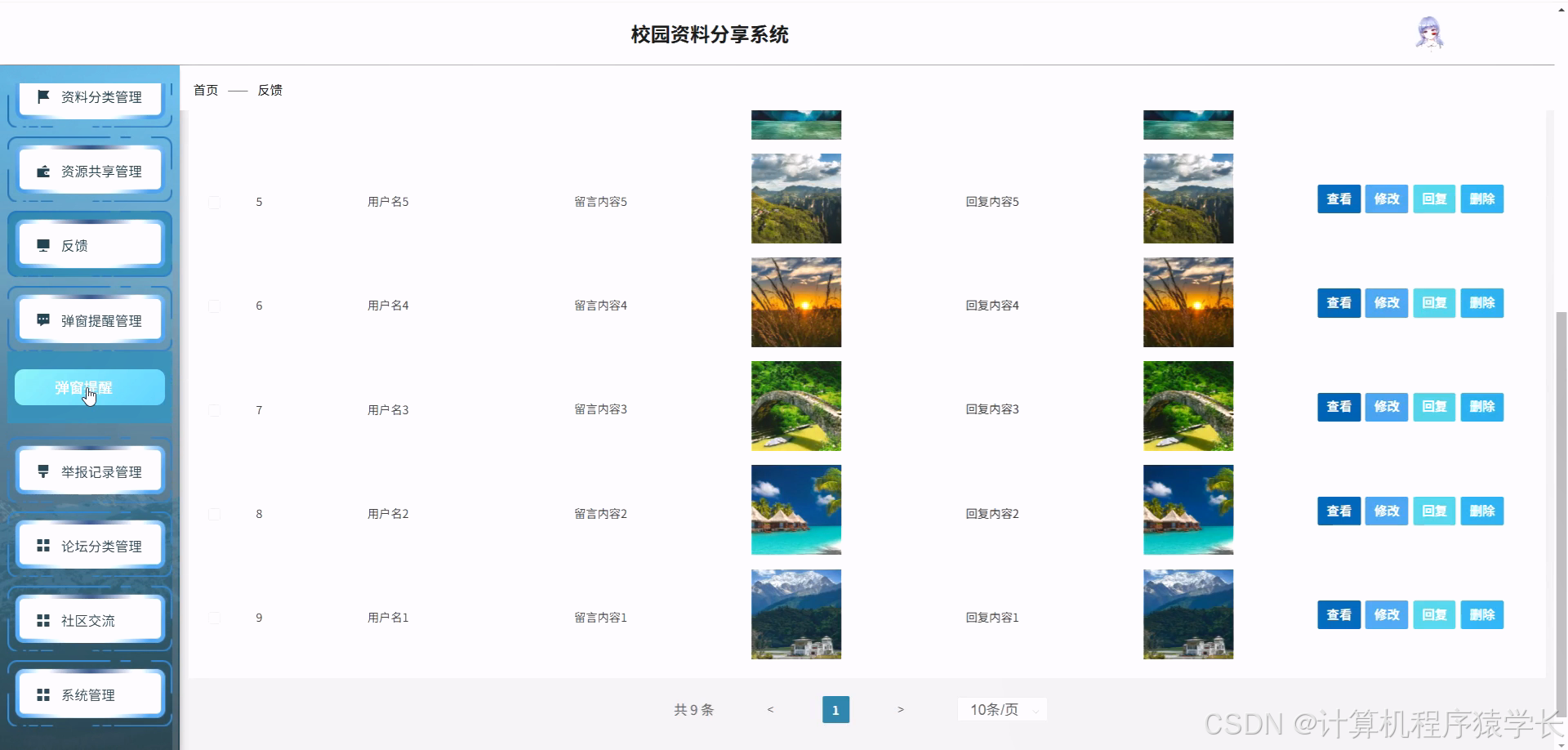Open 反馈 via its comment icon
Image resolution: width=1568 pixels, height=750 pixels.
[x=43, y=243]
